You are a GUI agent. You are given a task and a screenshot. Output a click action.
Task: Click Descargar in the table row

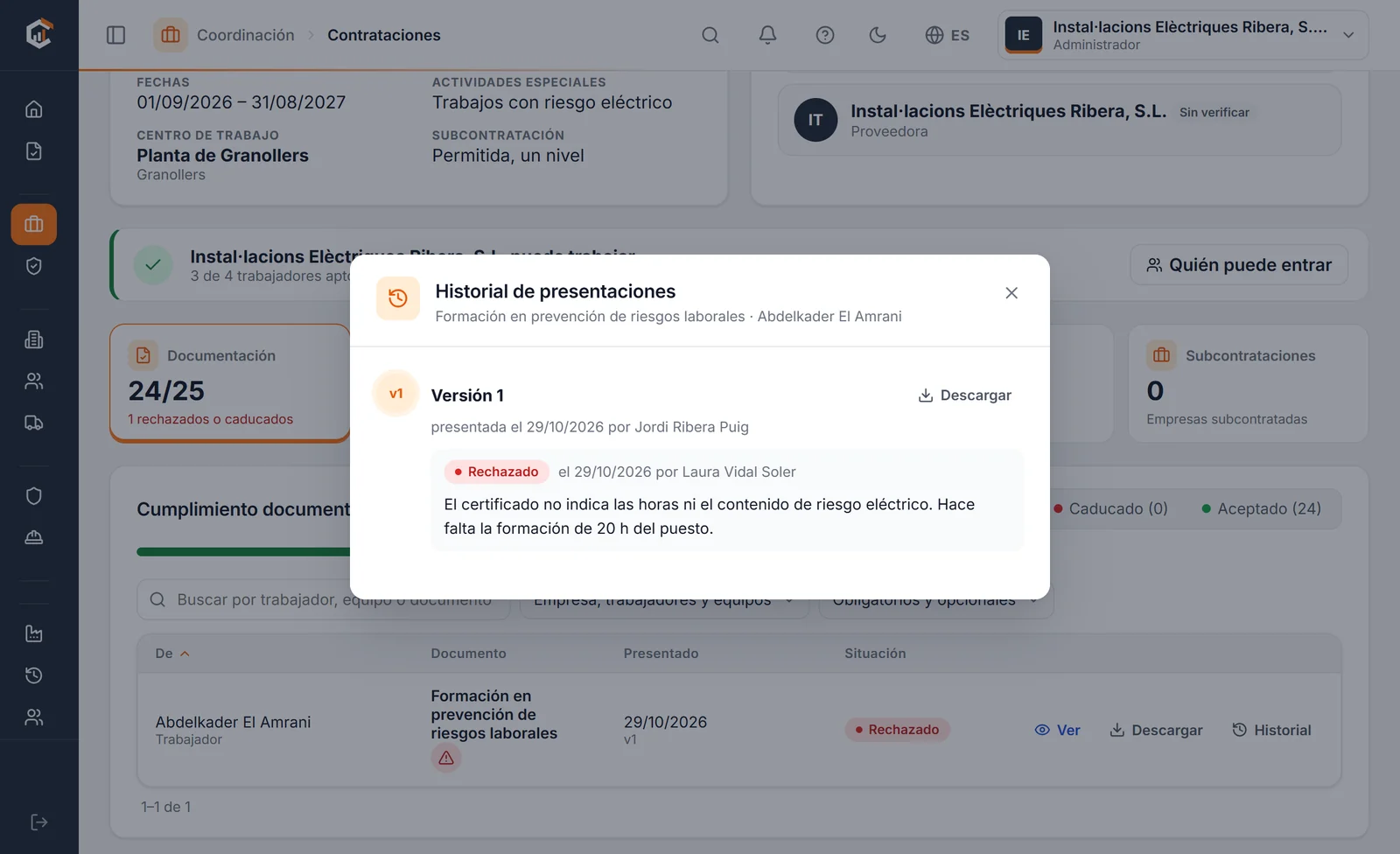coord(1156,730)
